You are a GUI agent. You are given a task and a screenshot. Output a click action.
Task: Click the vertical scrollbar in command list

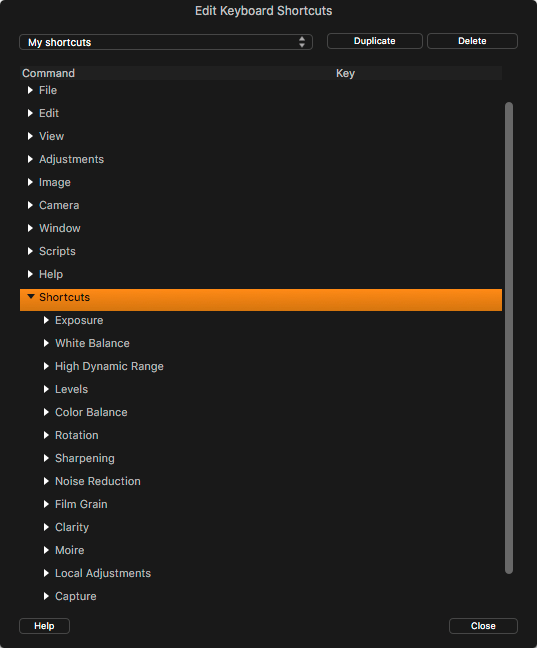(x=509, y=338)
